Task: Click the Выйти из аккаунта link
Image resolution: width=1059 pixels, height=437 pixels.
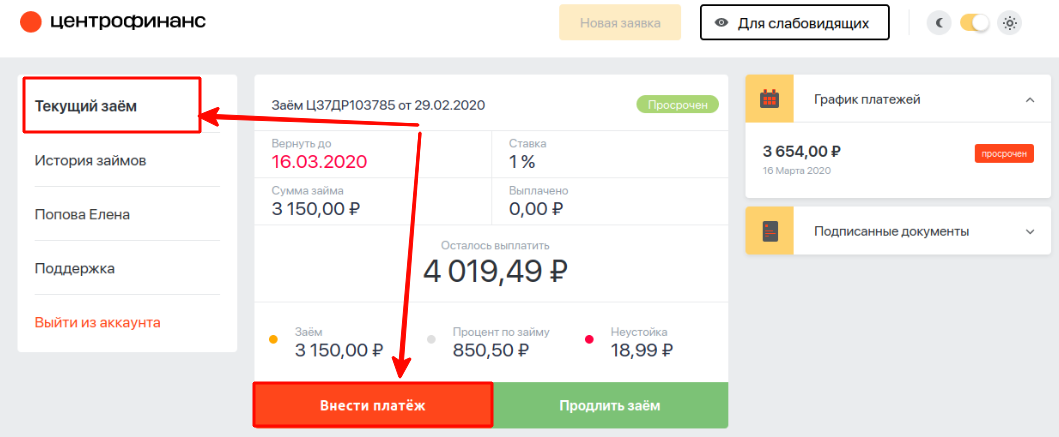Action: tap(97, 323)
